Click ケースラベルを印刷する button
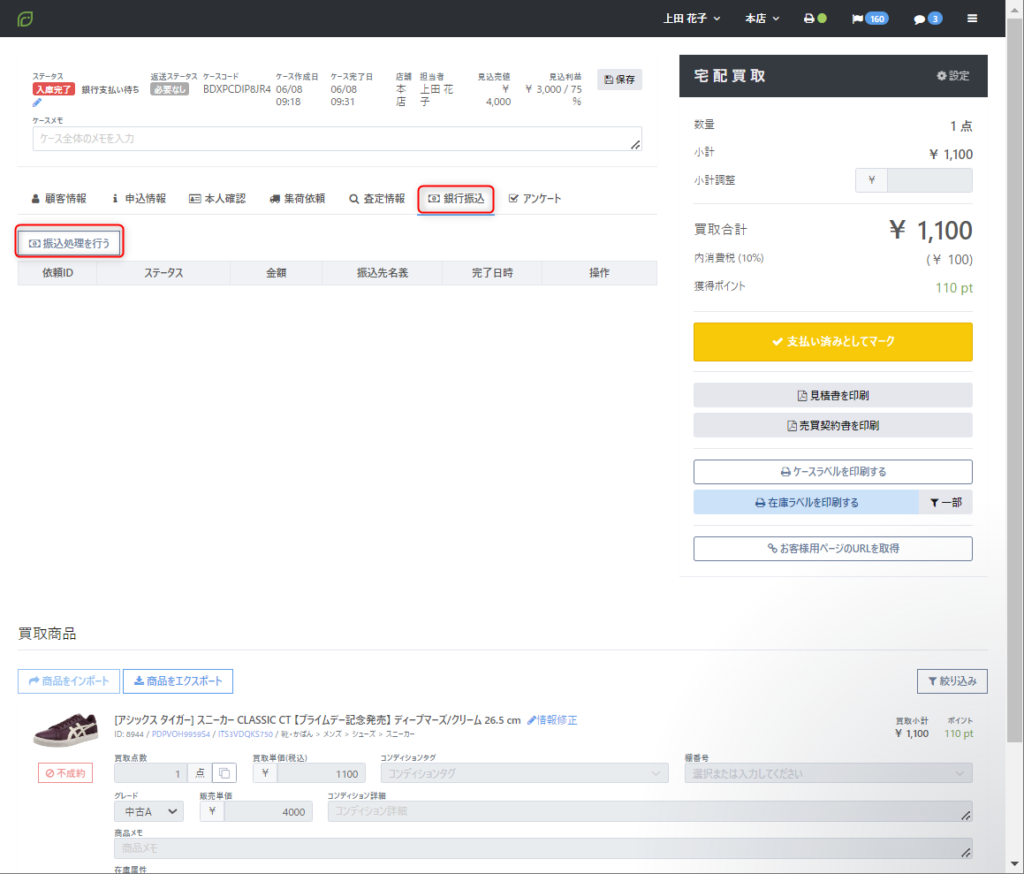 833,472
